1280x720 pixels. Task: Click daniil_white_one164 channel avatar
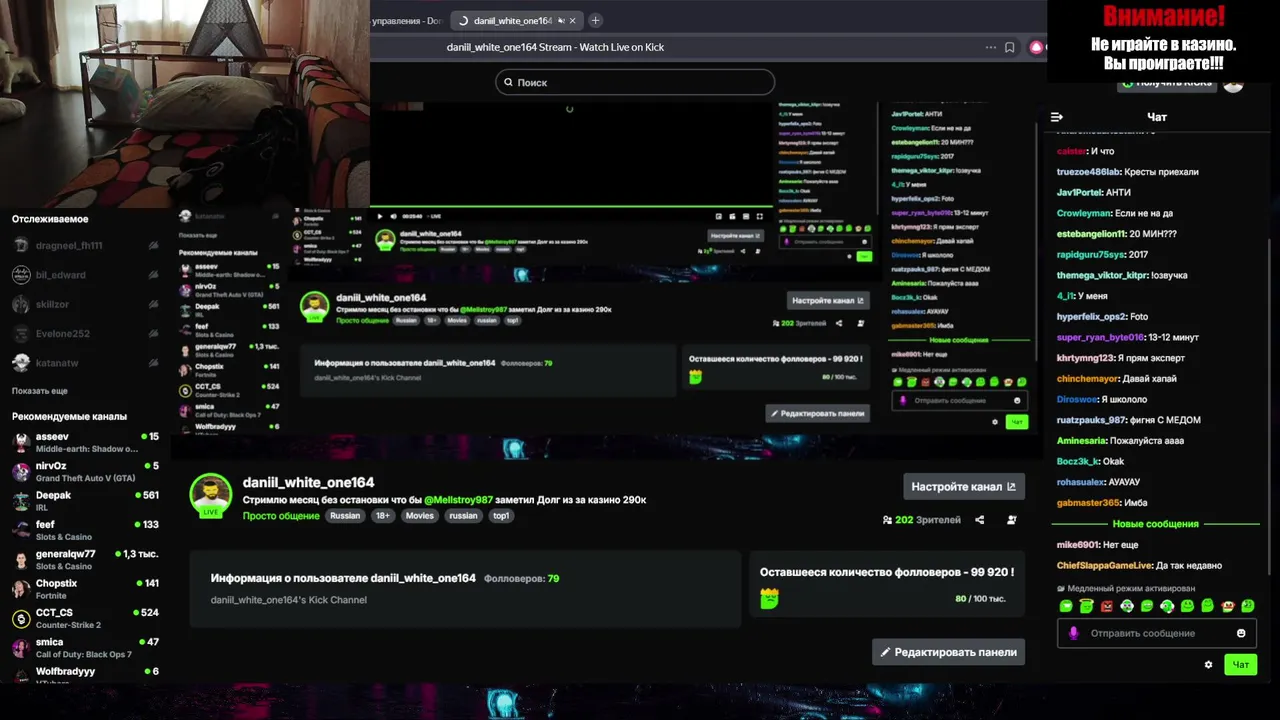211,494
